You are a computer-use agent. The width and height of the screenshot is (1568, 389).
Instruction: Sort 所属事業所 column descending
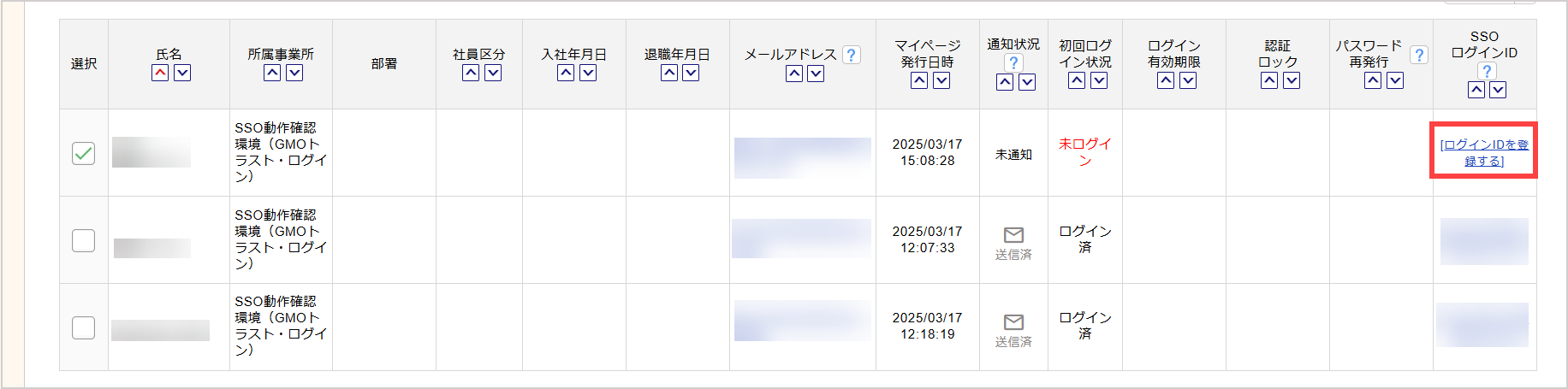pos(294,74)
